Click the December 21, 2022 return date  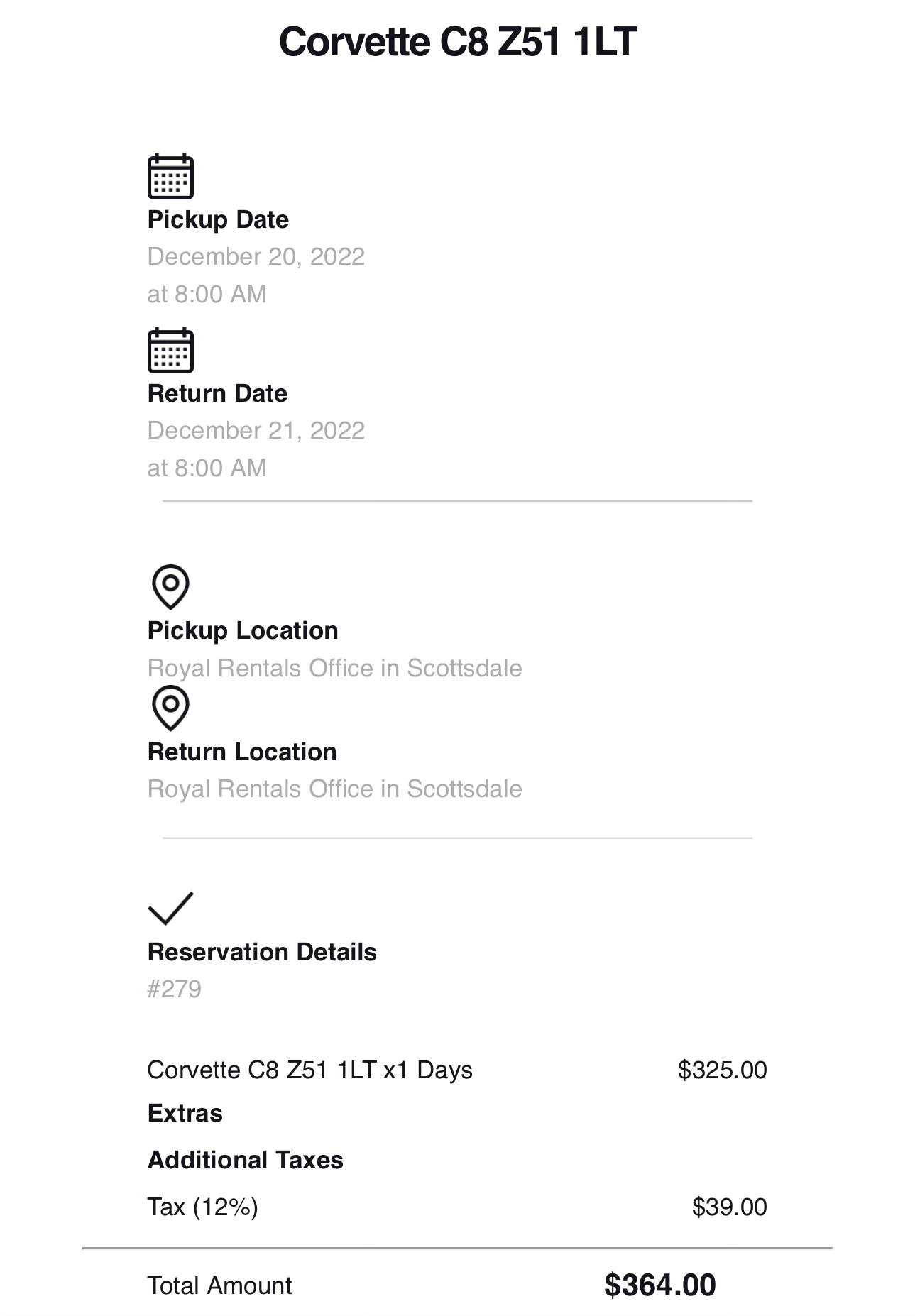pos(256,431)
